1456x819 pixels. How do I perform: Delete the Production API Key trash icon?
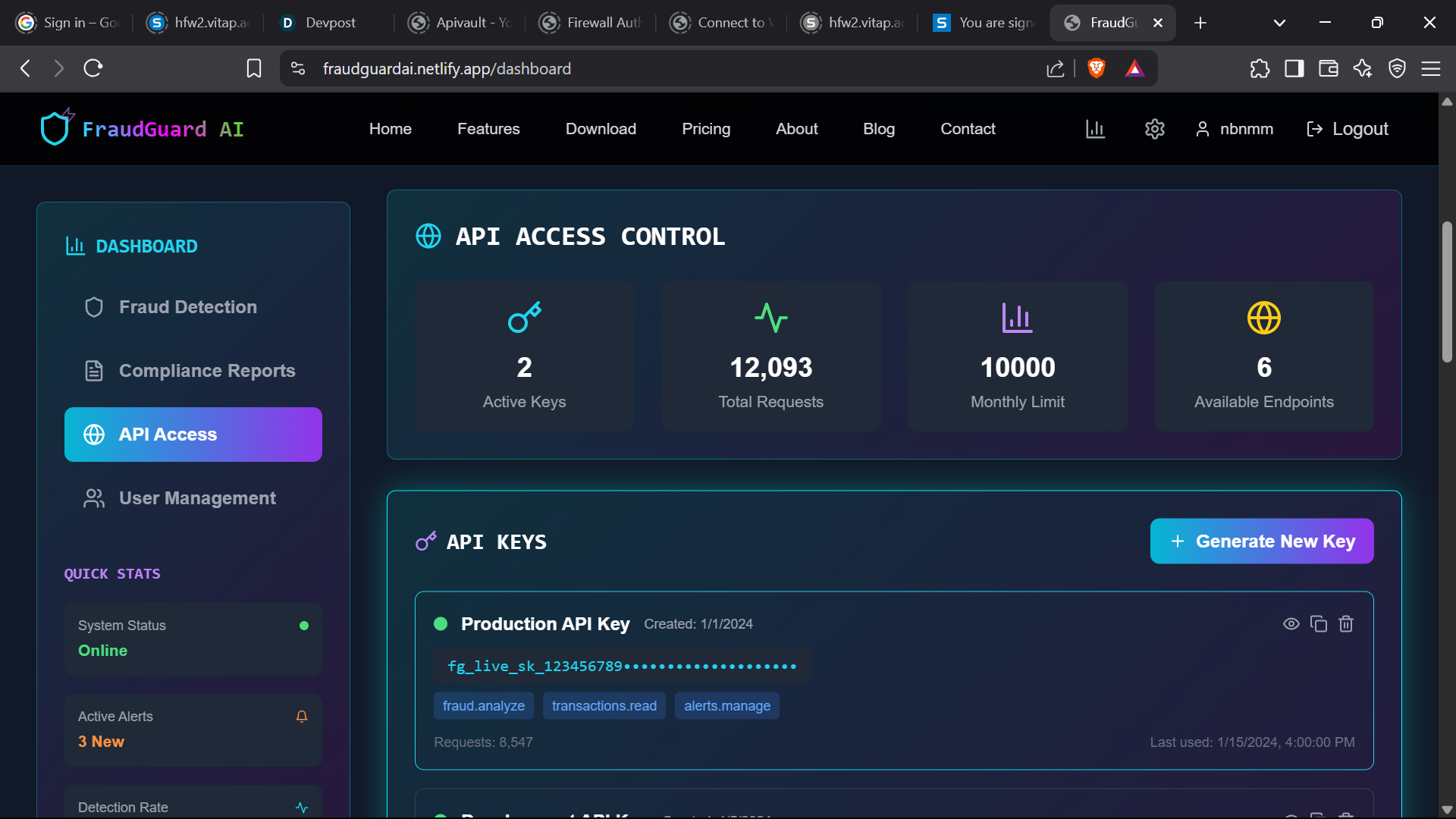coord(1346,624)
